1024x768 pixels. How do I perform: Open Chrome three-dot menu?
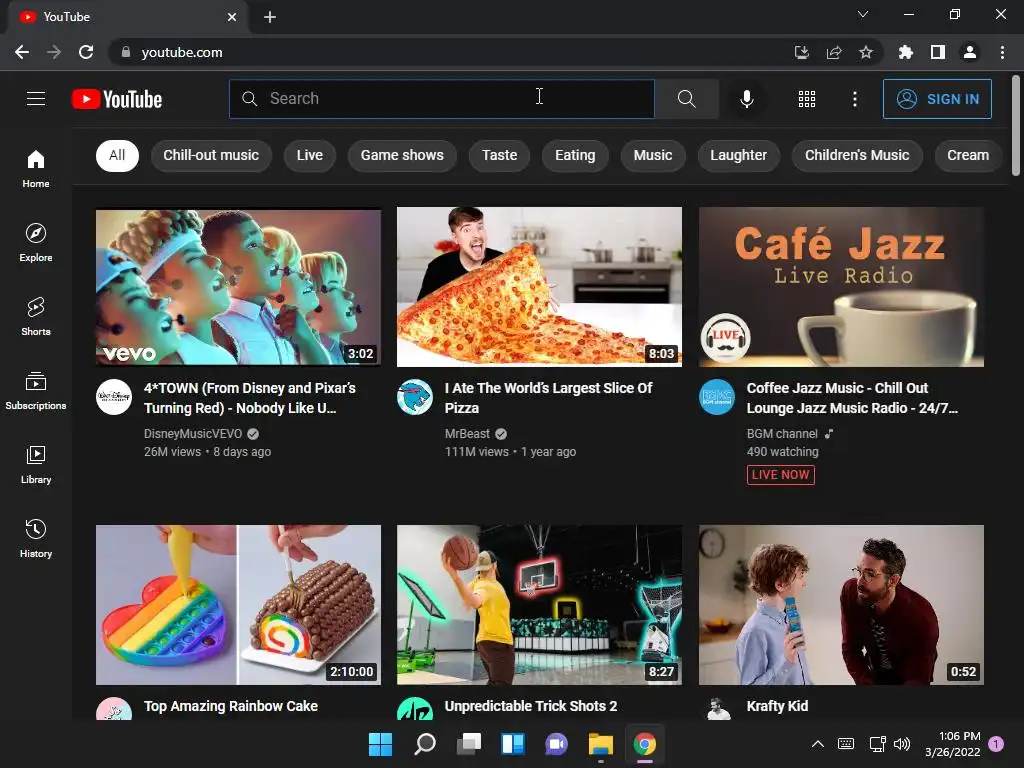coord(1002,52)
